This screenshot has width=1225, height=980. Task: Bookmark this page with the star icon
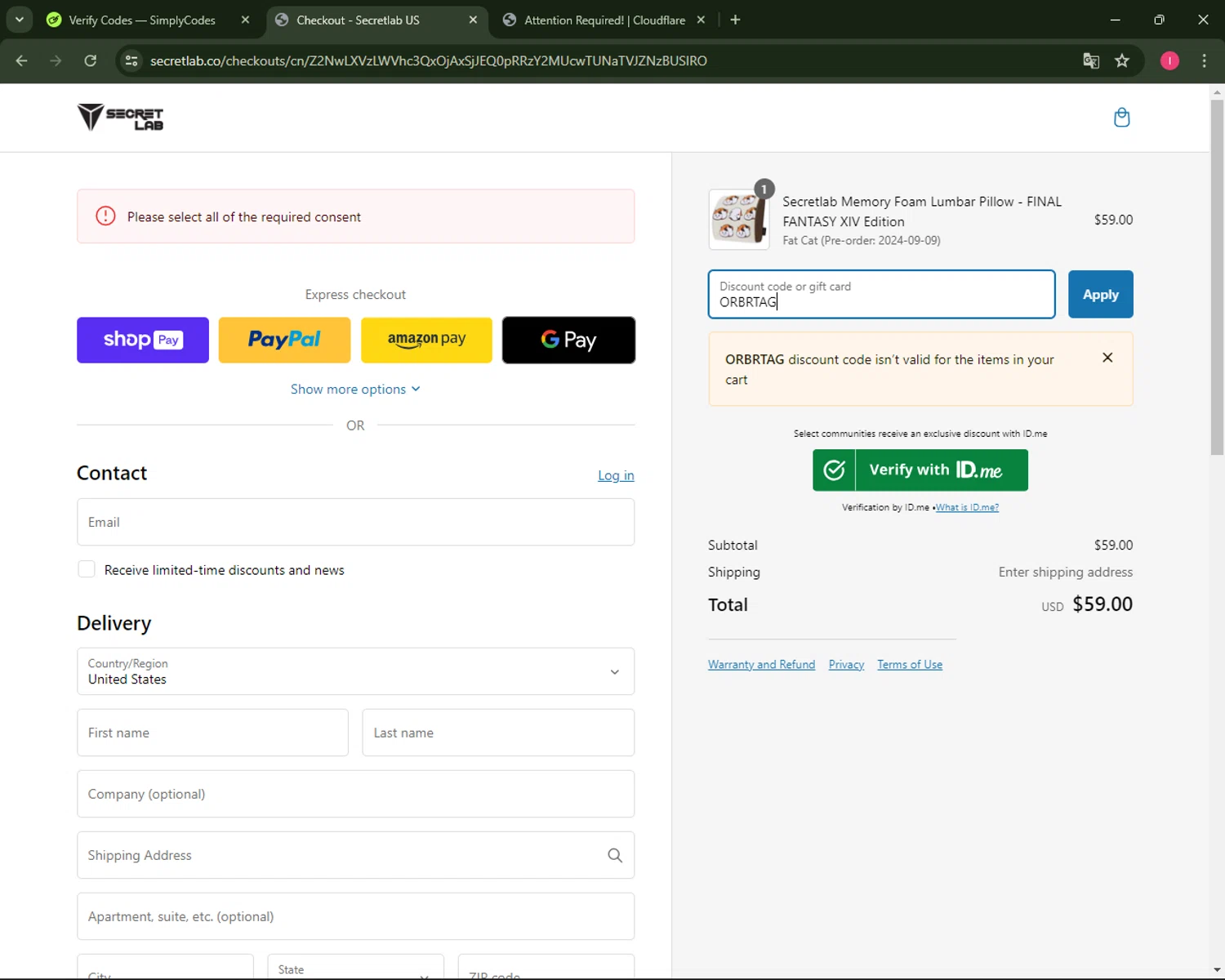point(1122,60)
